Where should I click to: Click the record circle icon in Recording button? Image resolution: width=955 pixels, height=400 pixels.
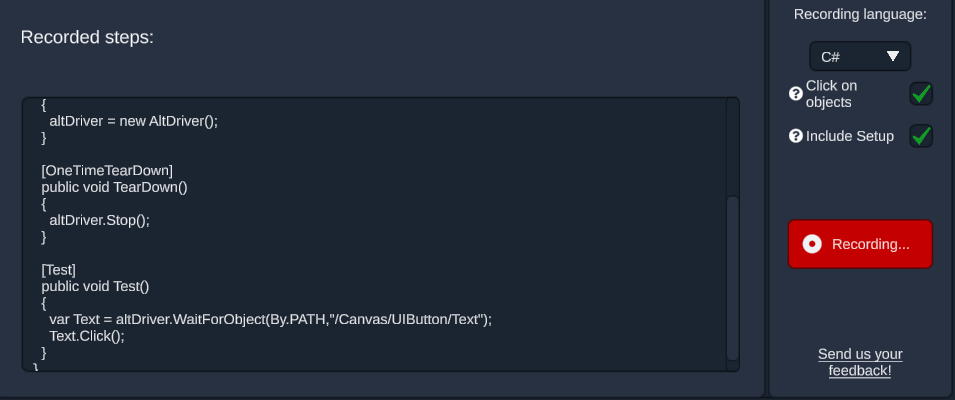coord(812,244)
